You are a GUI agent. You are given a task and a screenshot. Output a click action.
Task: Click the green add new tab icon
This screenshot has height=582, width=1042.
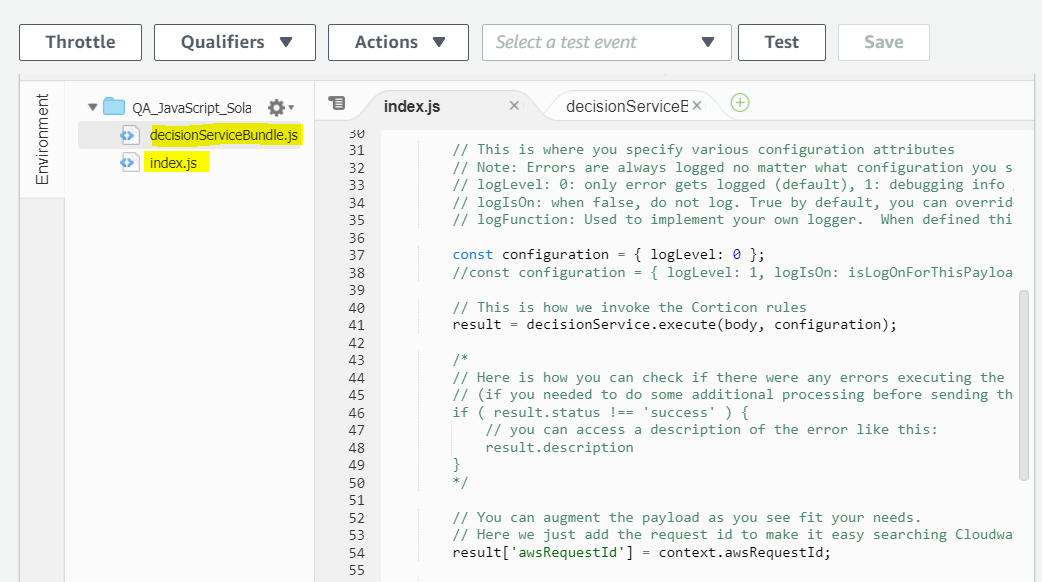click(x=740, y=103)
